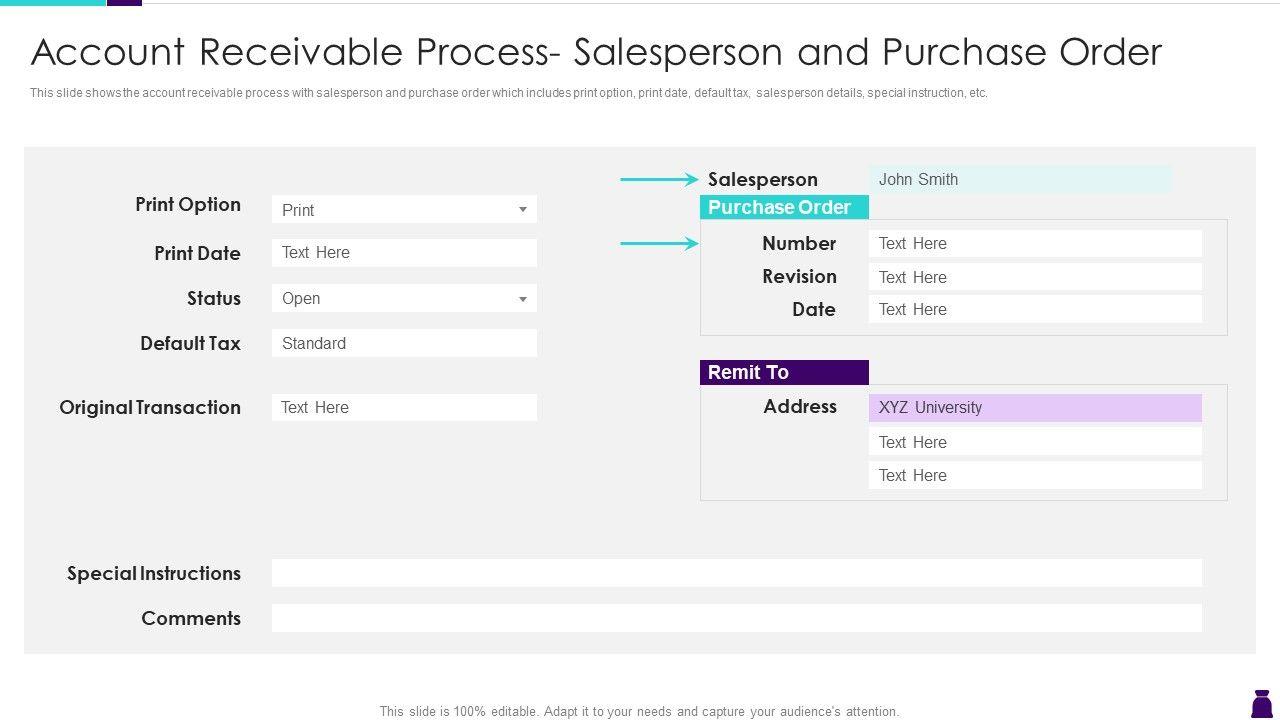Image resolution: width=1280 pixels, height=720 pixels.
Task: Expand the Print Option dropdown arrow
Action: pyautogui.click(x=522, y=209)
